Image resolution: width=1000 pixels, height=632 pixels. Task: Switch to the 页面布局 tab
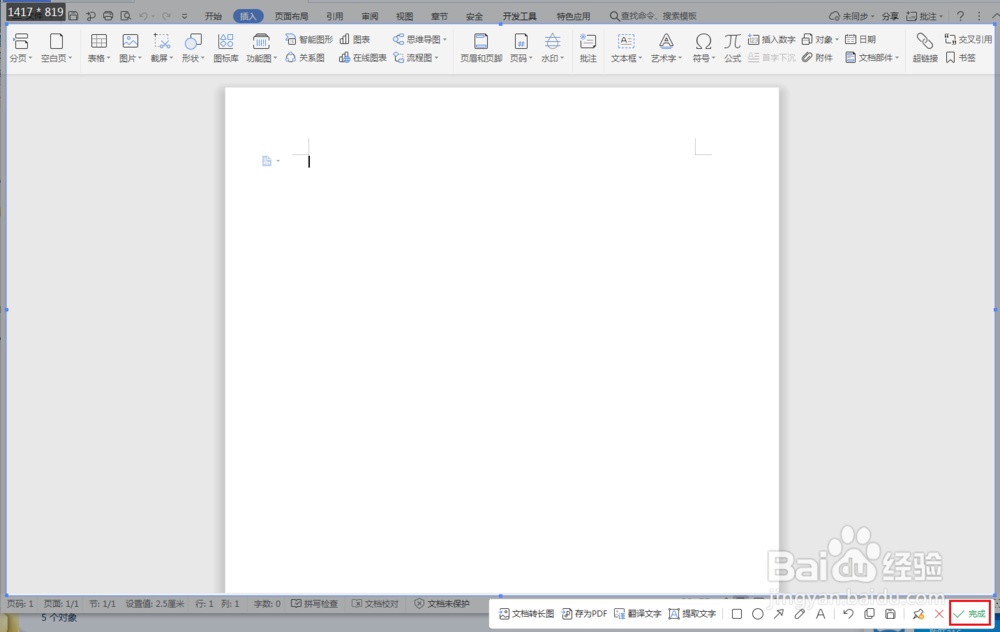291,16
